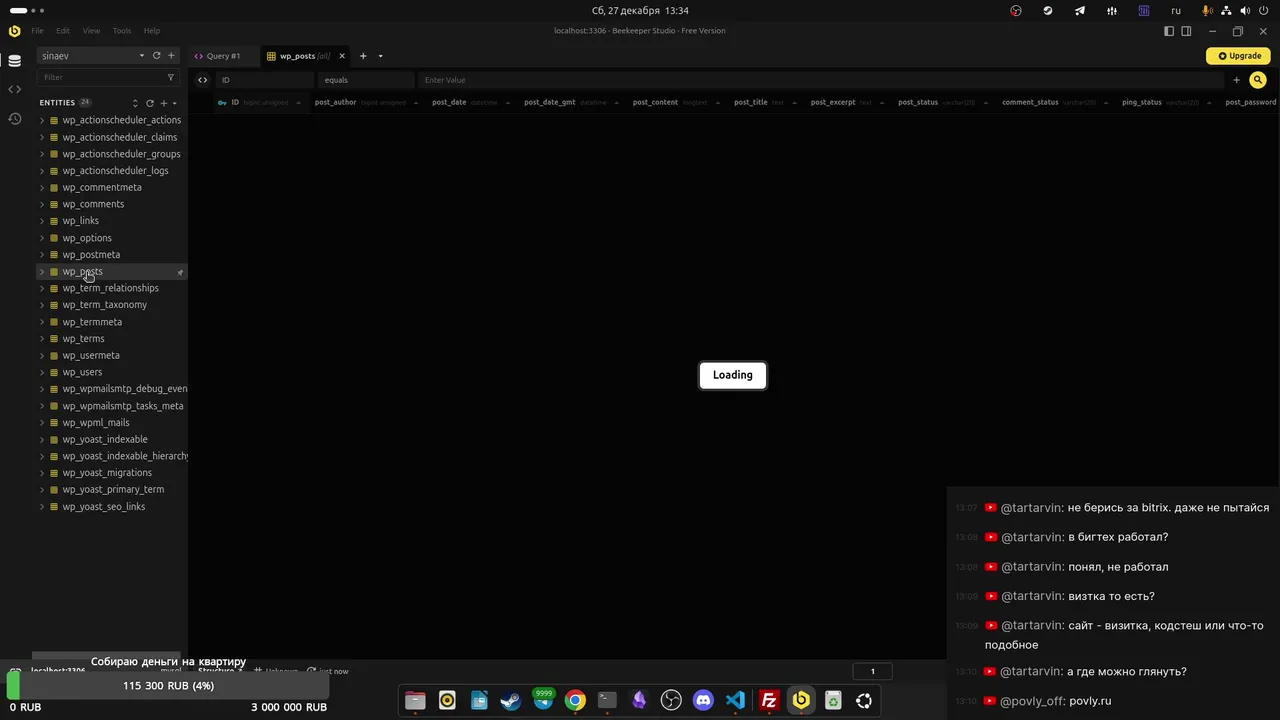Open a new tab with the plus button
The image size is (1280, 720).
363,56
